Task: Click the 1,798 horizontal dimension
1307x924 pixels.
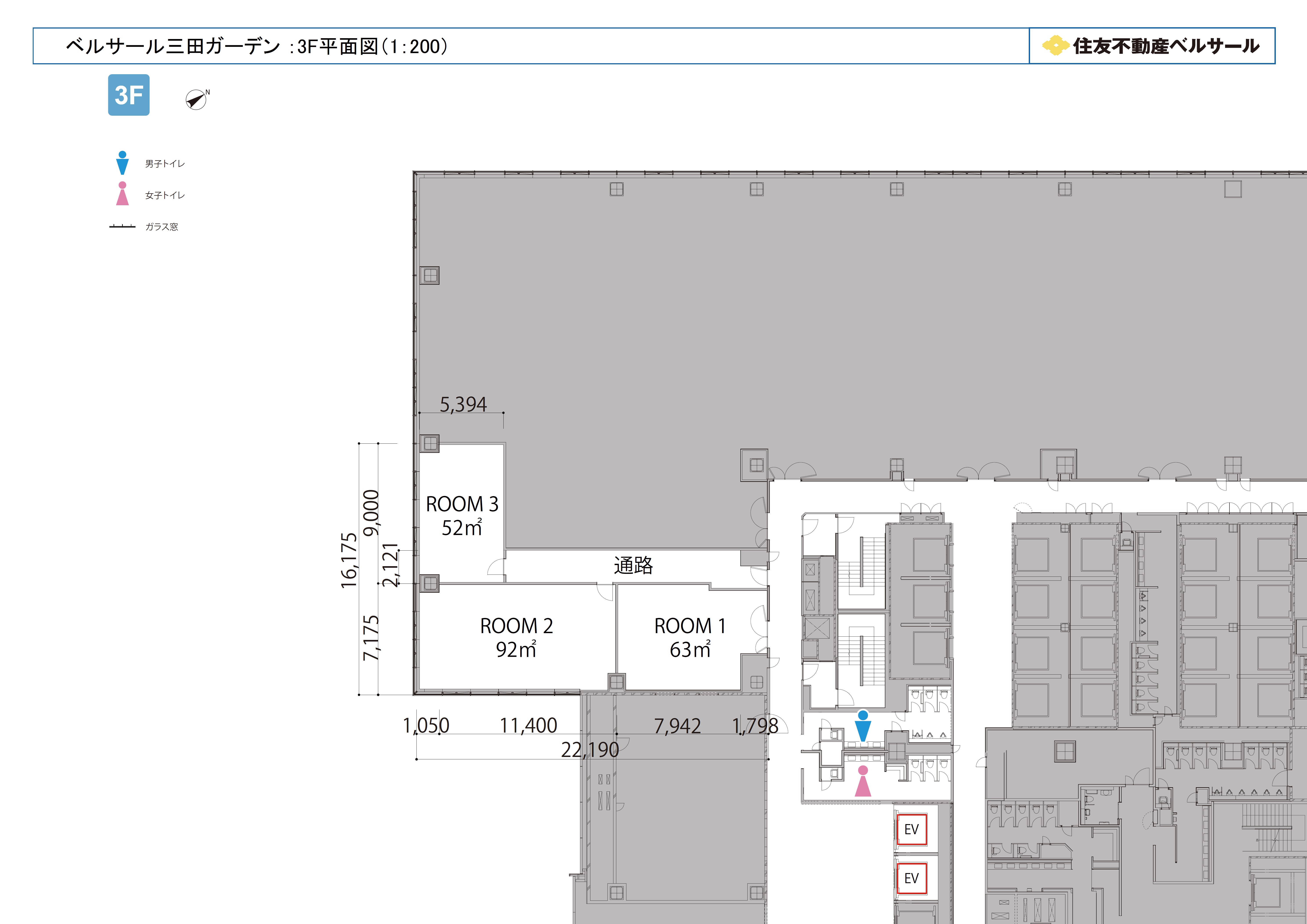Action: tap(755, 726)
